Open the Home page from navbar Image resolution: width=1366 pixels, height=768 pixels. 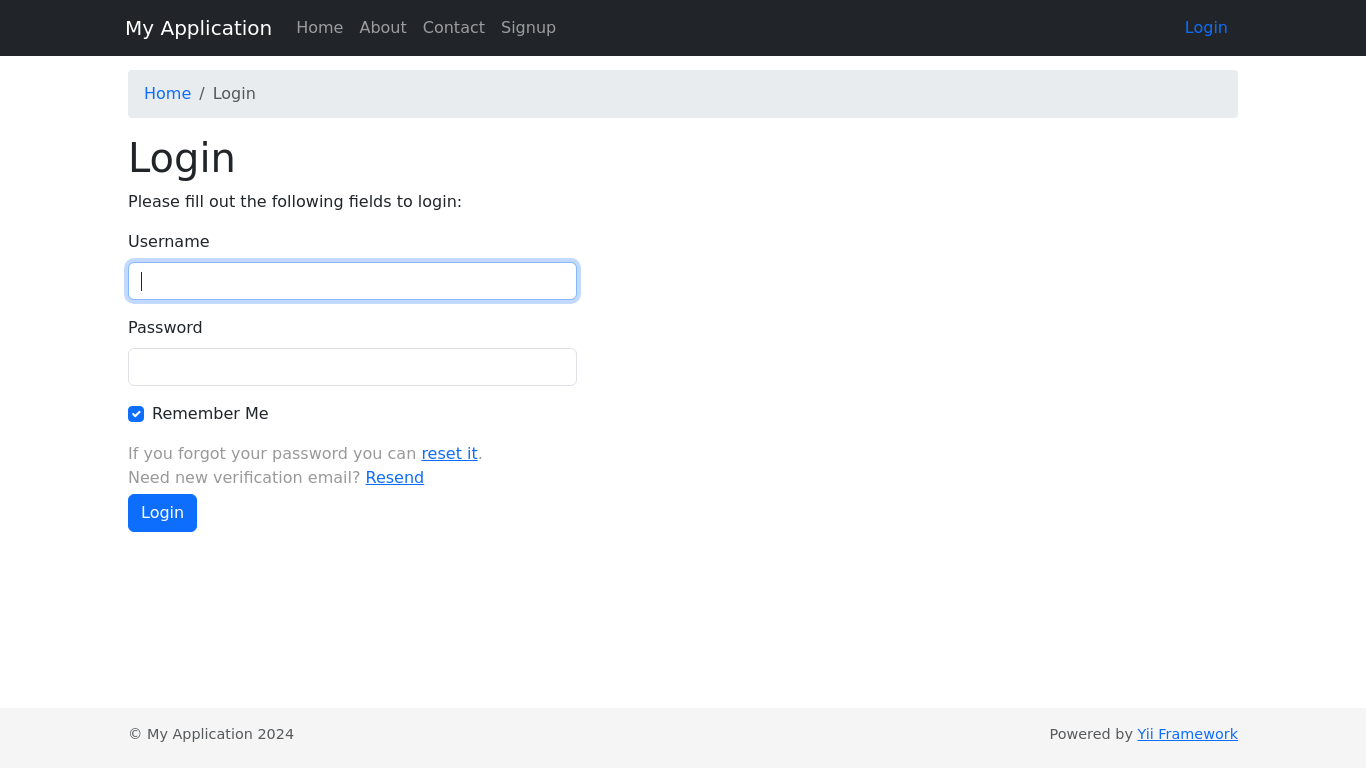[x=319, y=28]
